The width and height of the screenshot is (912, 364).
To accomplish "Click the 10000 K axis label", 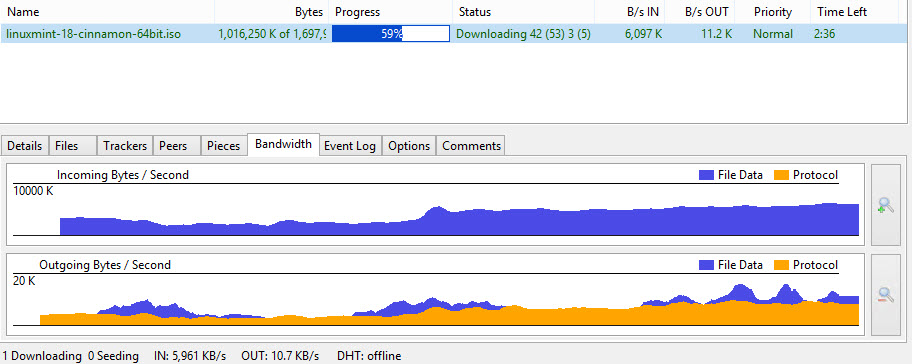I will click(33, 191).
